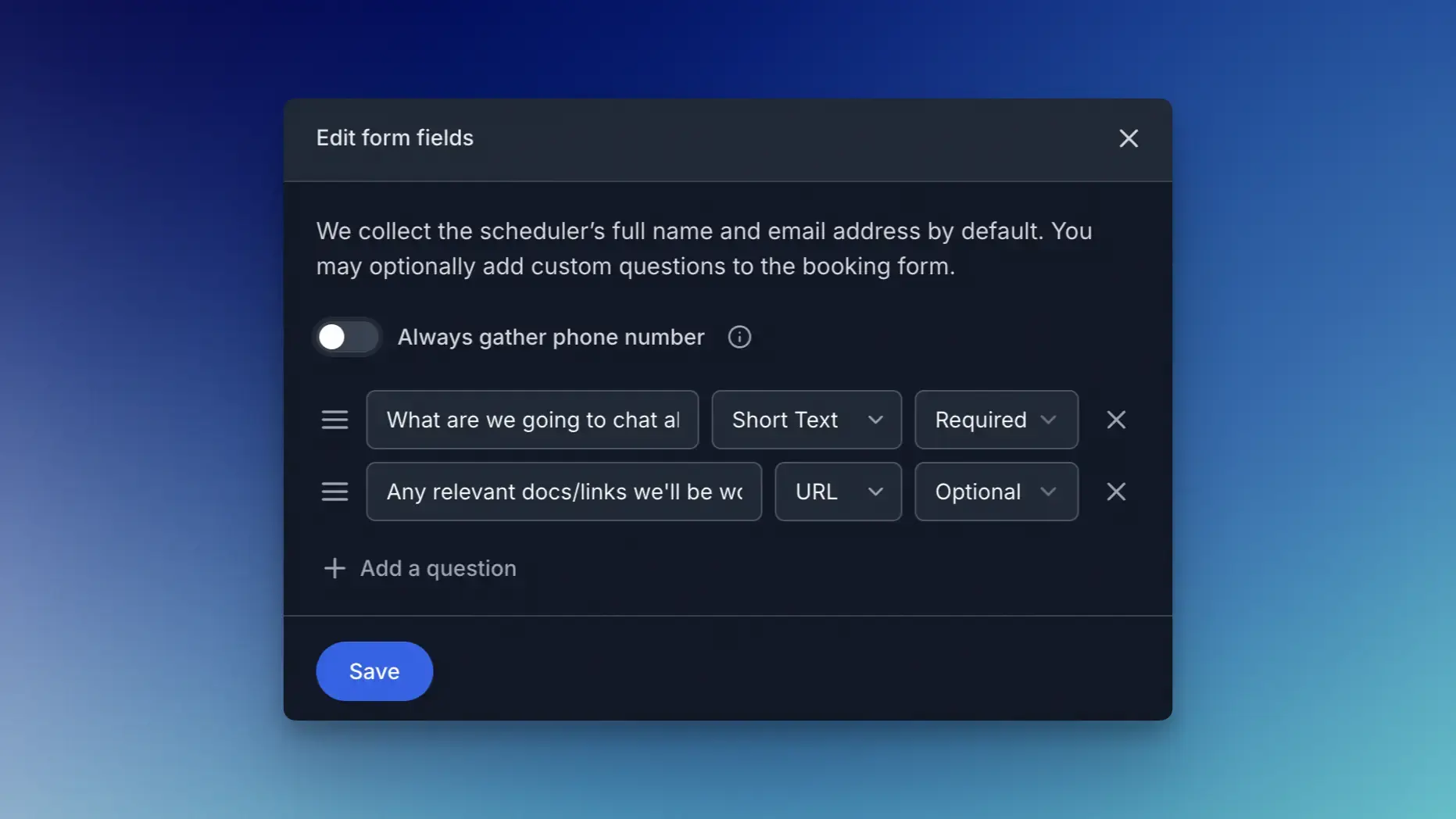1456x819 pixels.
Task: Grab drag handle for chat question row
Action: click(334, 420)
